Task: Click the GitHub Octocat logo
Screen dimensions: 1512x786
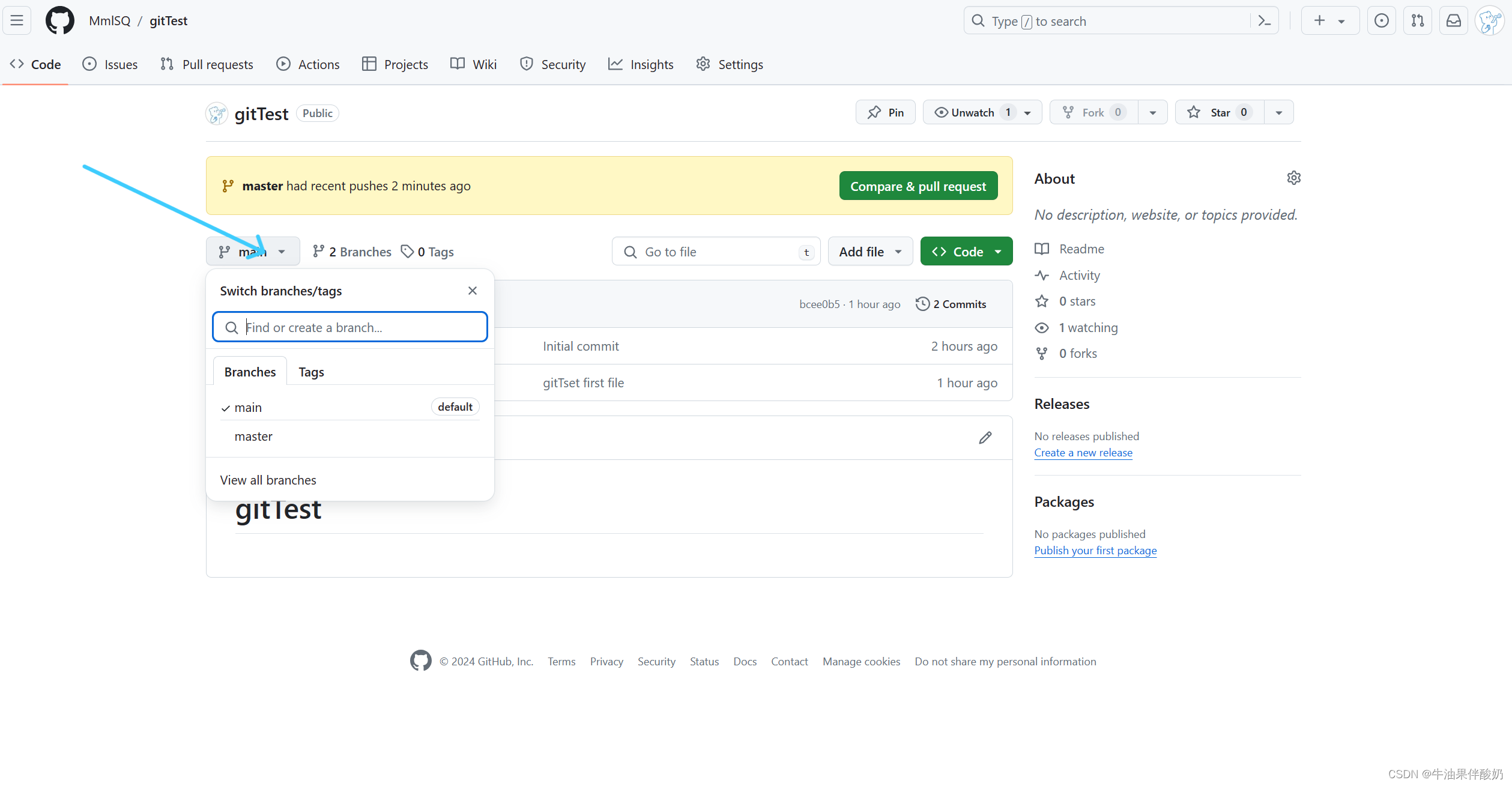Action: click(x=60, y=20)
